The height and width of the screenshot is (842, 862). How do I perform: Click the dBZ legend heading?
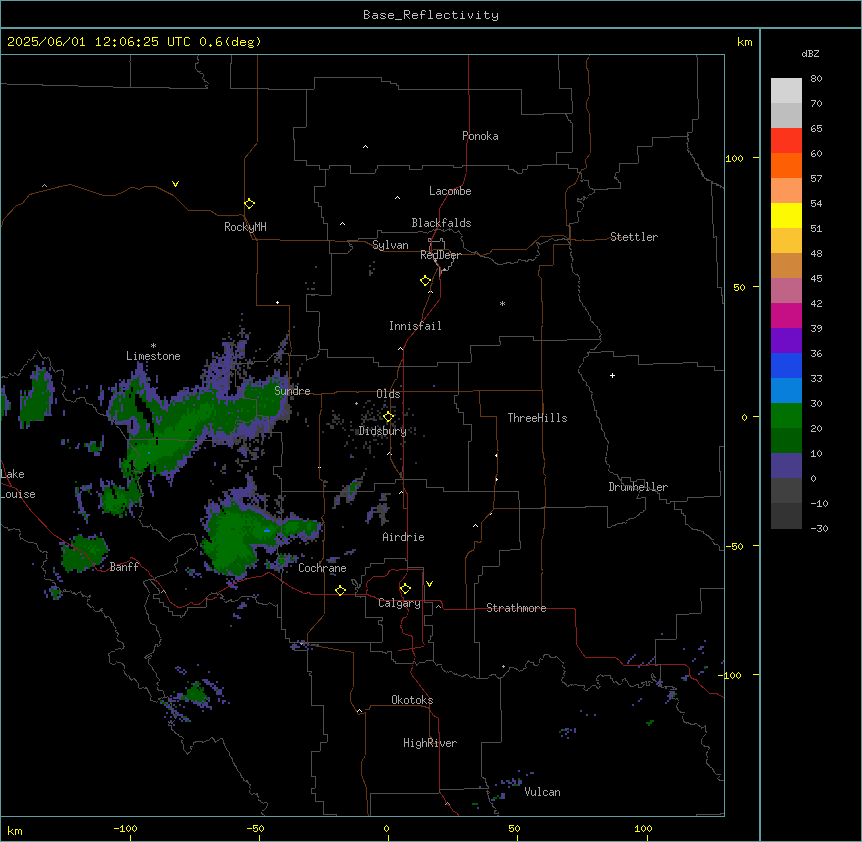(810, 54)
